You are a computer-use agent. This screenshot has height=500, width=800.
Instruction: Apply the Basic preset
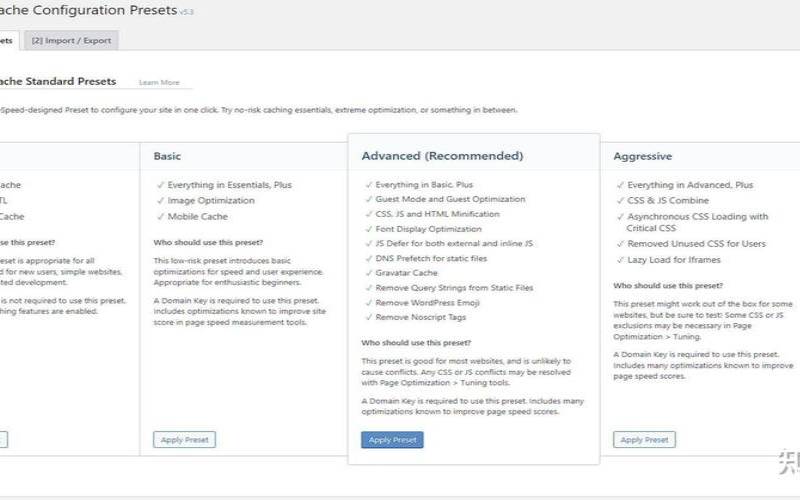click(184, 439)
